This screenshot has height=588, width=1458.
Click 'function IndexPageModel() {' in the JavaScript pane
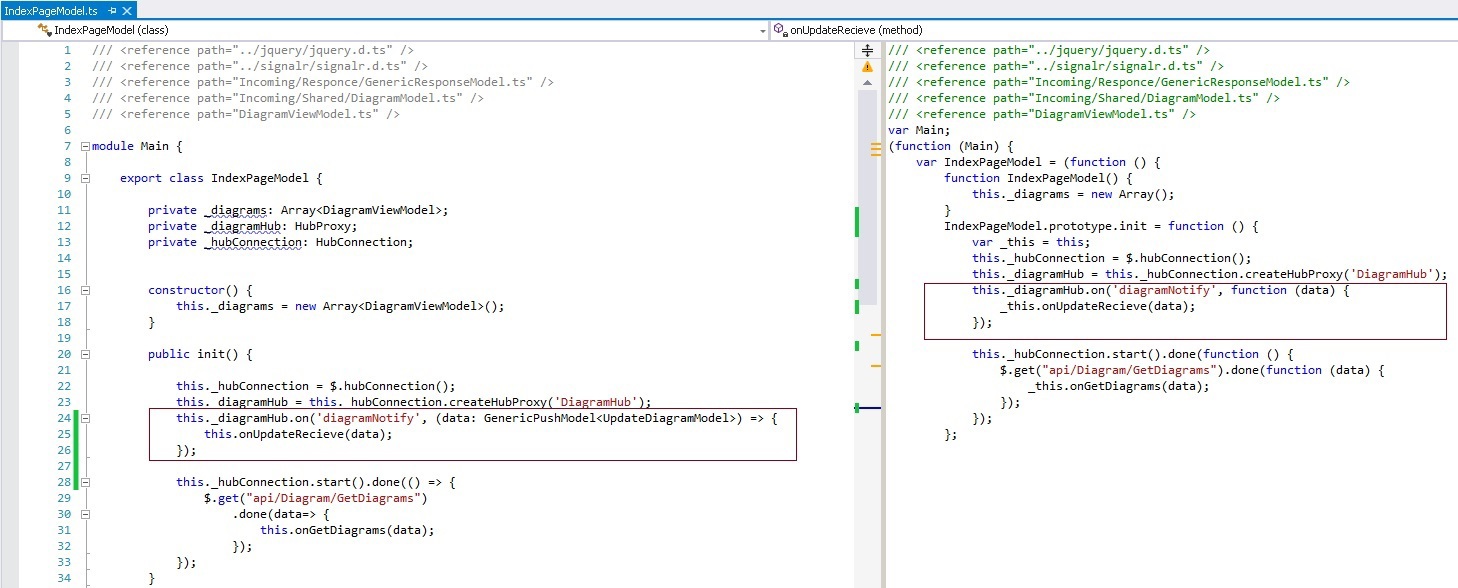1039,178
